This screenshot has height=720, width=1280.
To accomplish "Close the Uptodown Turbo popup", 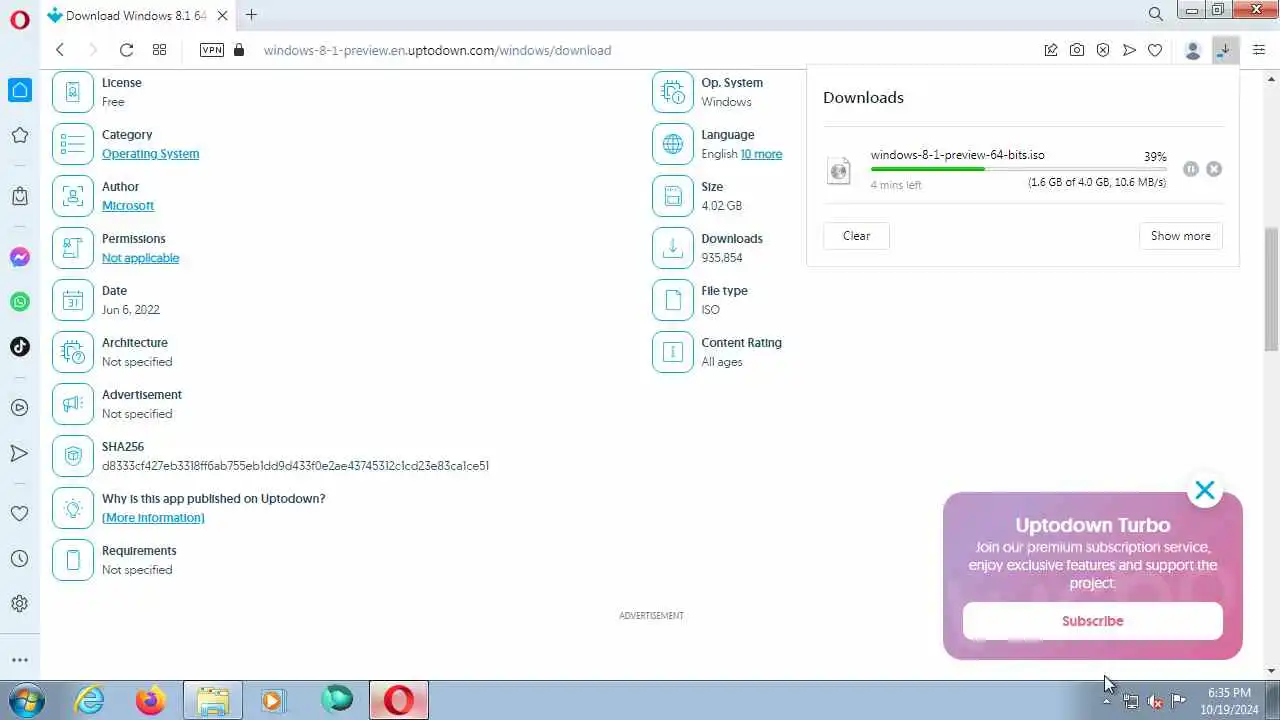I will point(1205,490).
